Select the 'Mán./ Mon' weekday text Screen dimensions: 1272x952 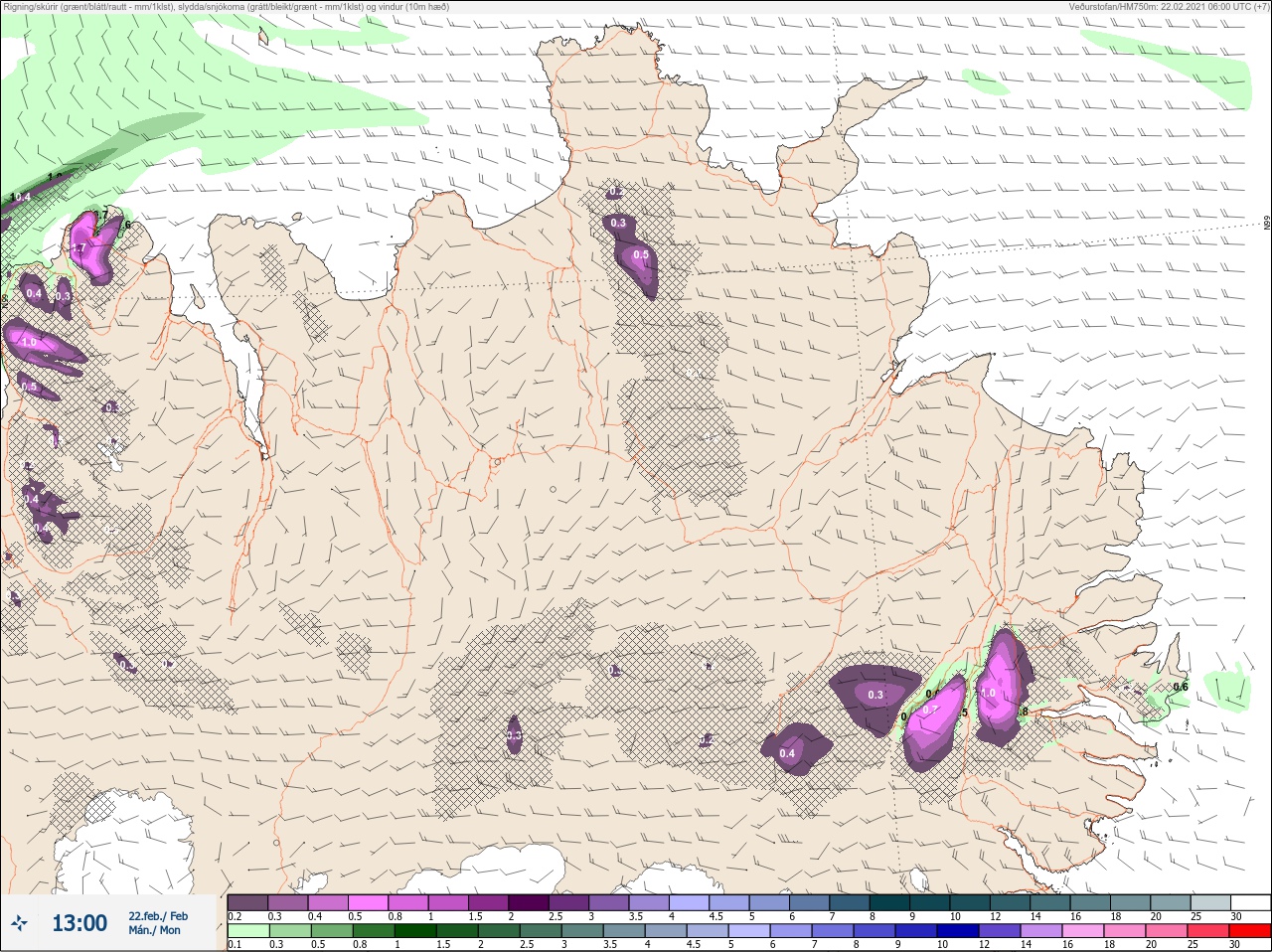(x=155, y=931)
